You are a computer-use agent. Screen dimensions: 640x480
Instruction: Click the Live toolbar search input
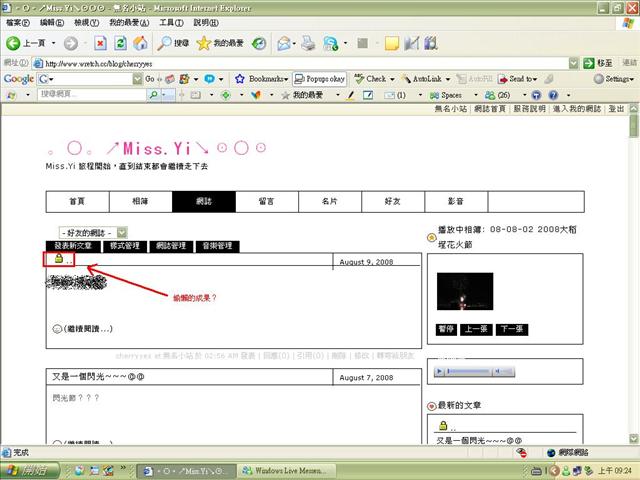(x=92, y=95)
